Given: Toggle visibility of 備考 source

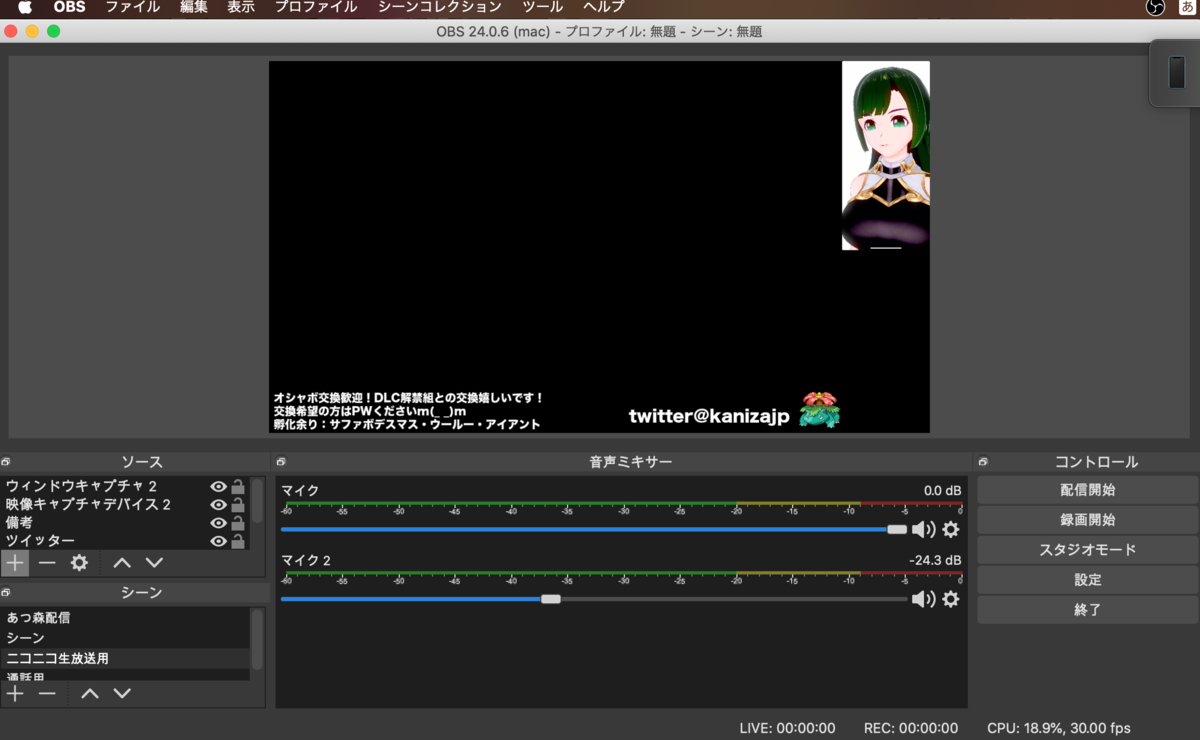Looking at the screenshot, I should click(218, 523).
